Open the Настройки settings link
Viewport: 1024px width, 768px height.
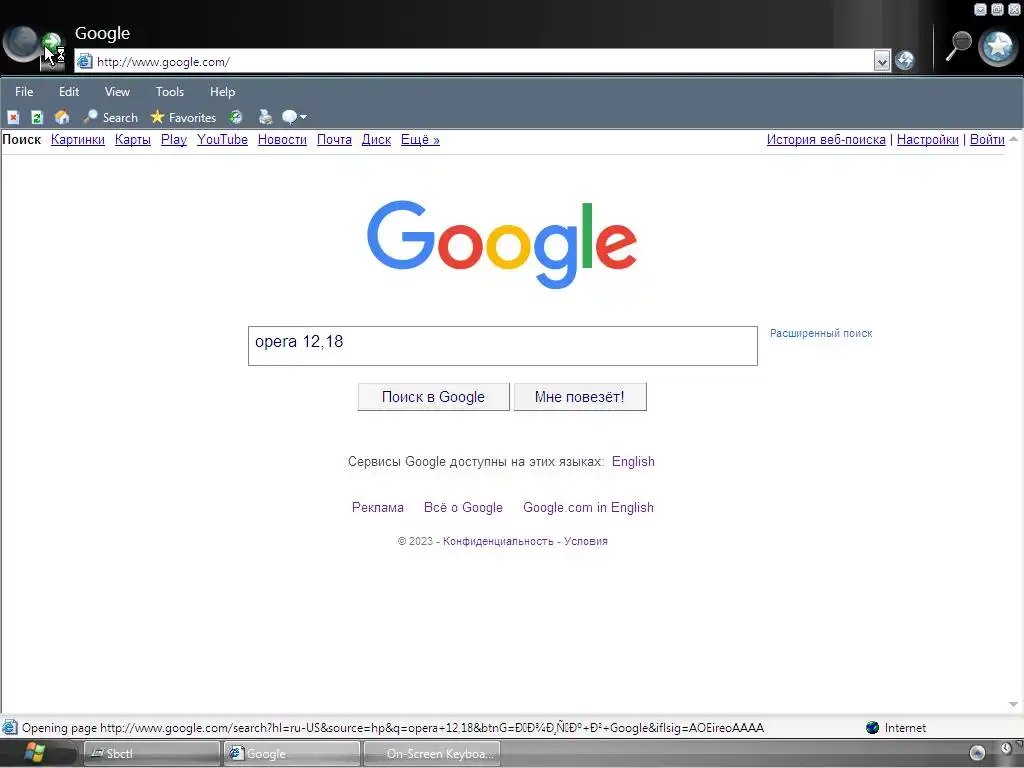tap(927, 140)
